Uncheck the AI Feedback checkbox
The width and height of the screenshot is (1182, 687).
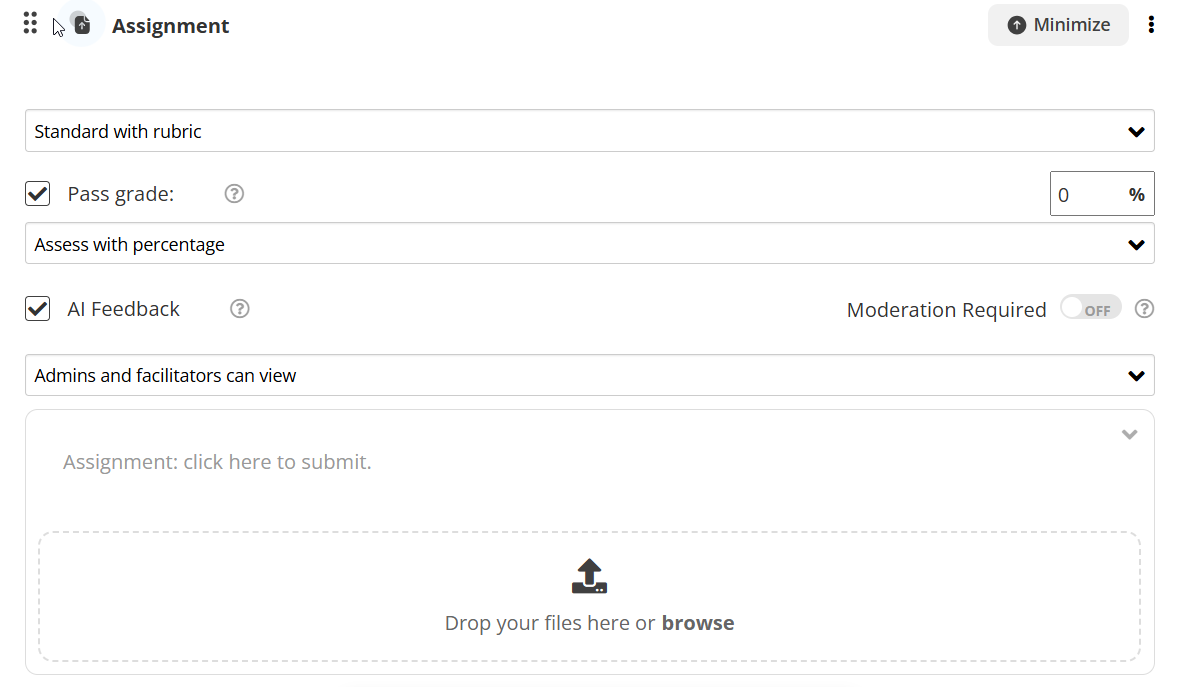tap(38, 308)
